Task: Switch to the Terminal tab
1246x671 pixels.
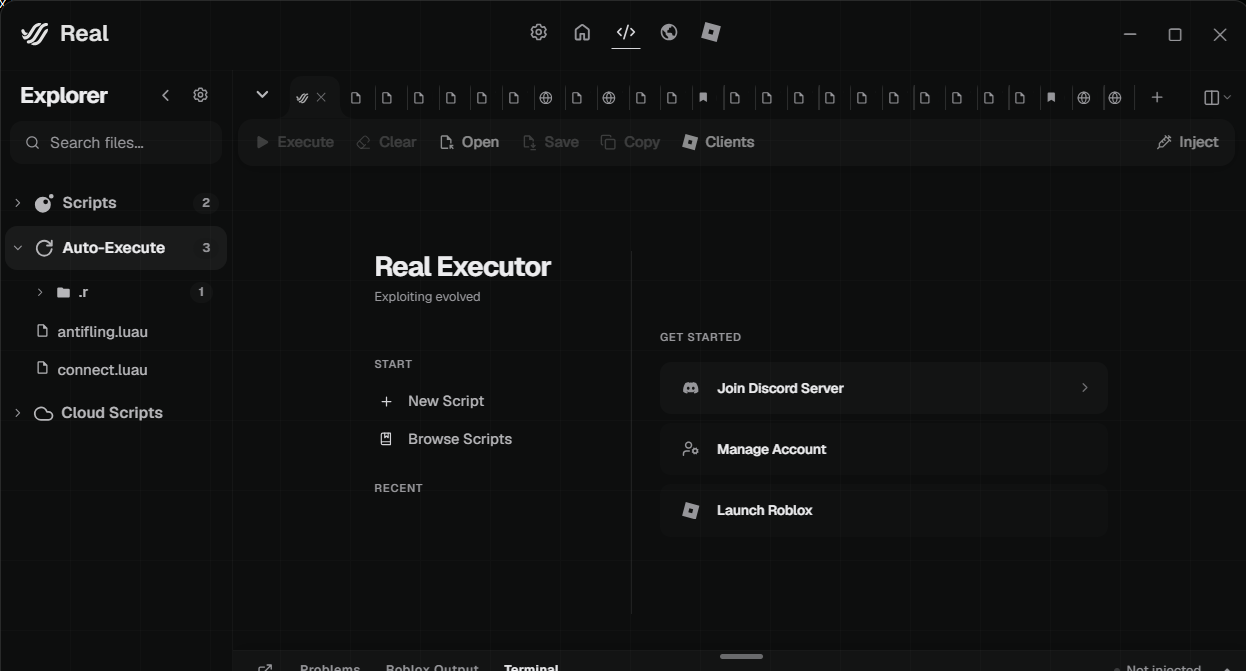Action: pos(531,666)
